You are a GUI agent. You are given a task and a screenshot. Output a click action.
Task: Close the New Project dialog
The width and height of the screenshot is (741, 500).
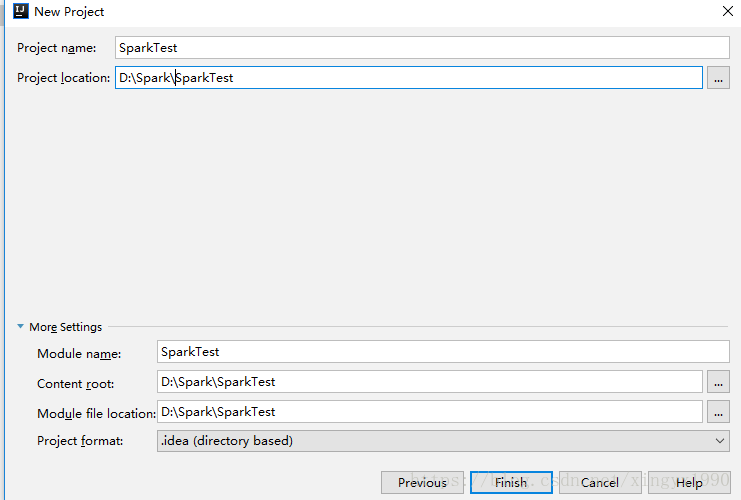pyautogui.click(x=727, y=11)
